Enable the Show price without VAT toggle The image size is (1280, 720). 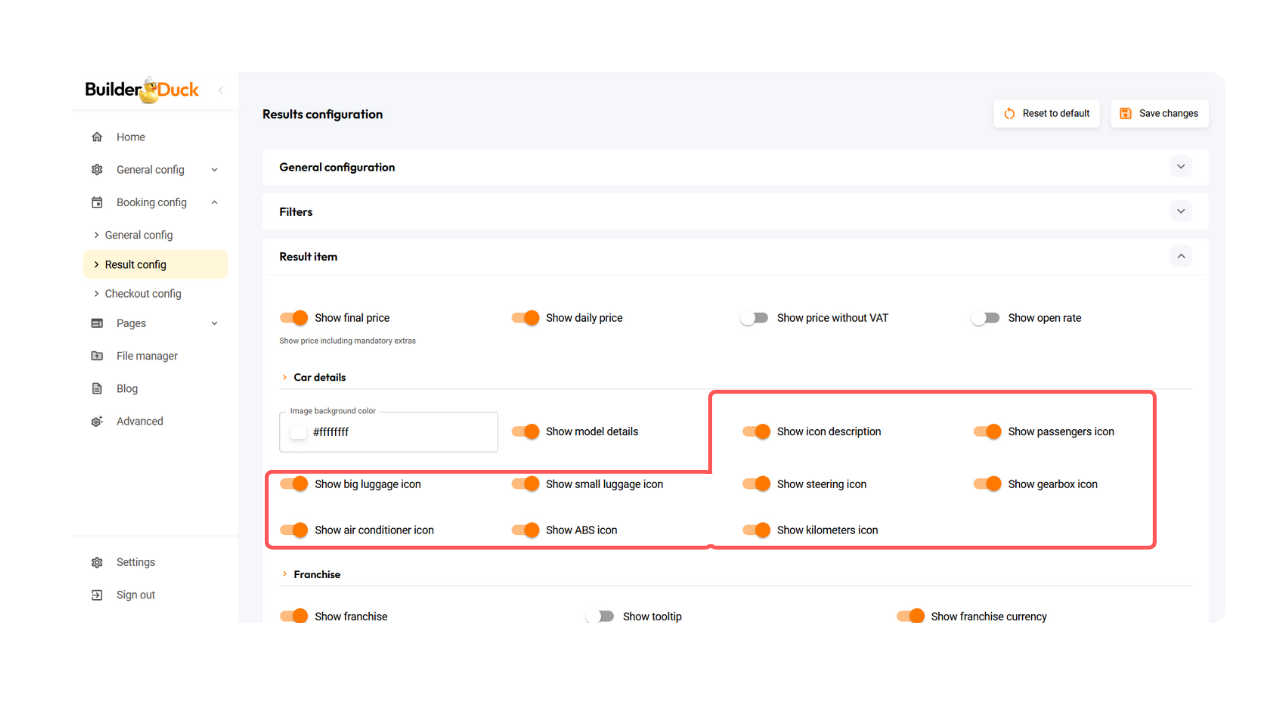pyautogui.click(x=754, y=318)
